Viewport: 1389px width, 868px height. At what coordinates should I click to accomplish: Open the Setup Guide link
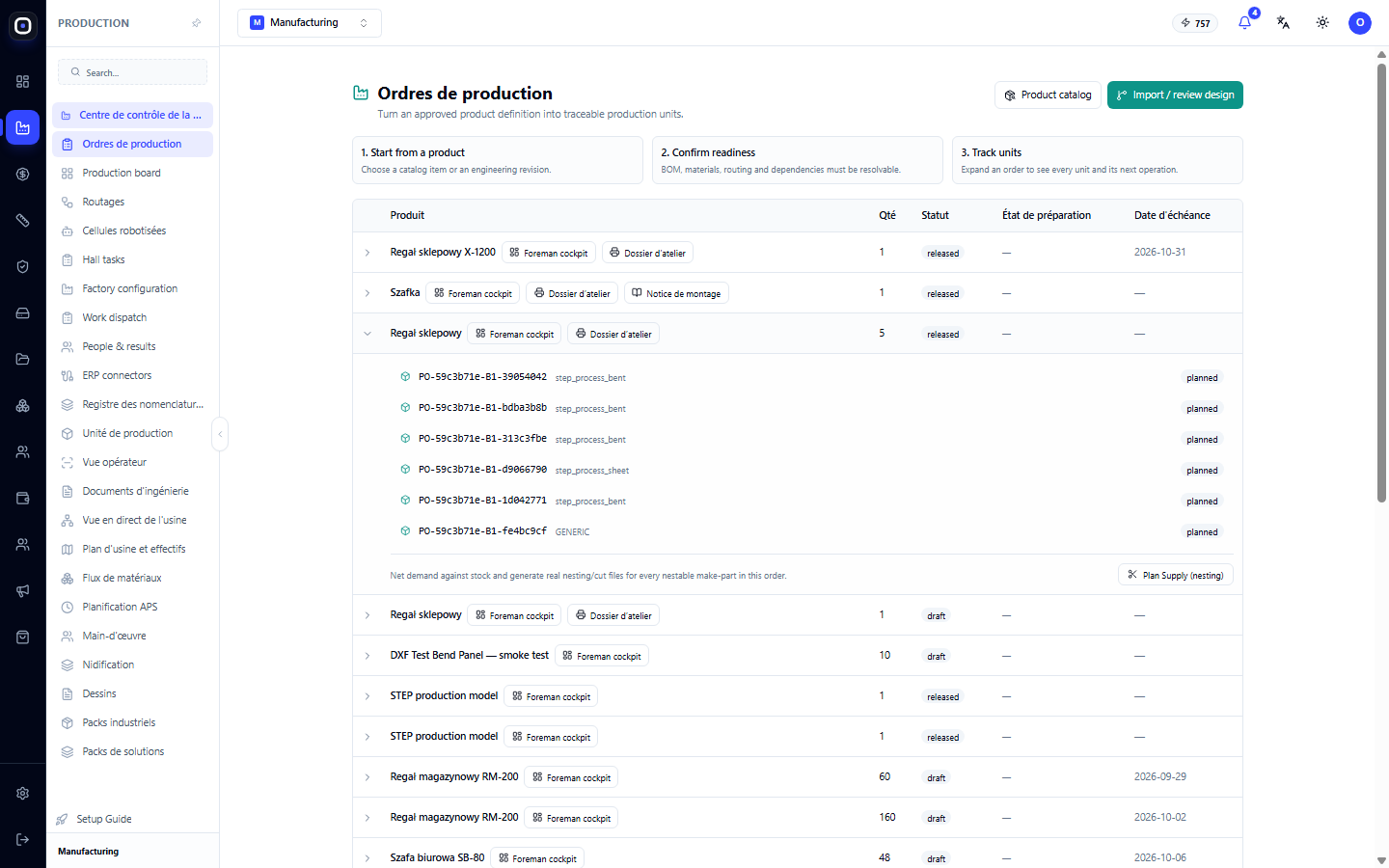click(95, 819)
